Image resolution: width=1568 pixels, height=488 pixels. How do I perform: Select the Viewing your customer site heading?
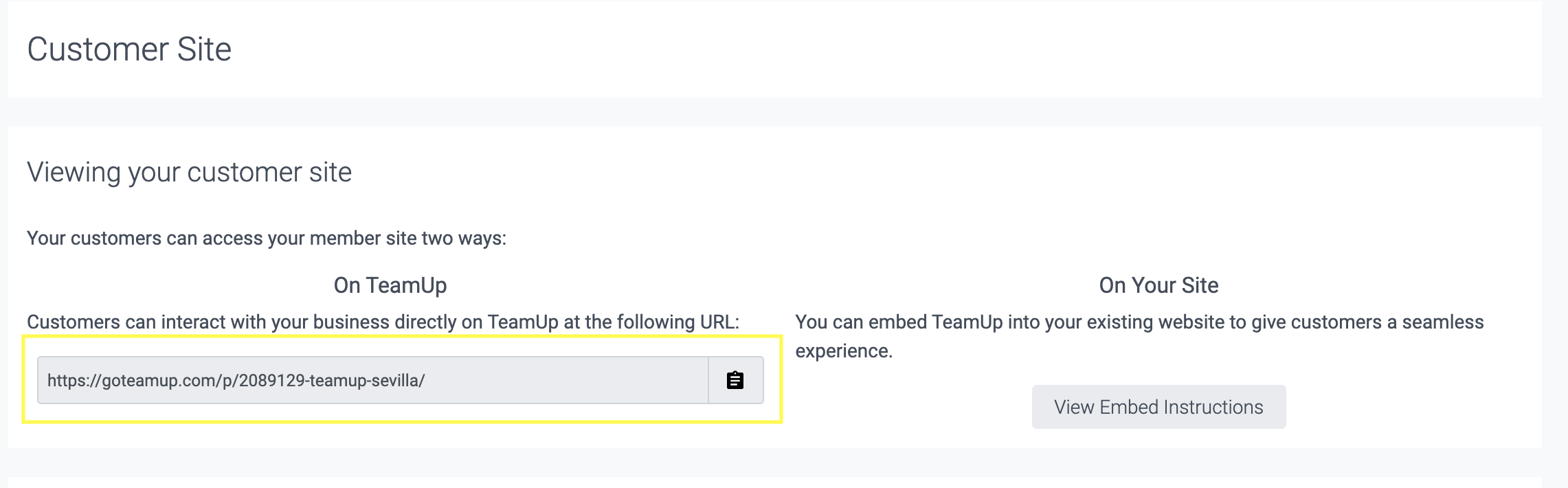(190, 172)
